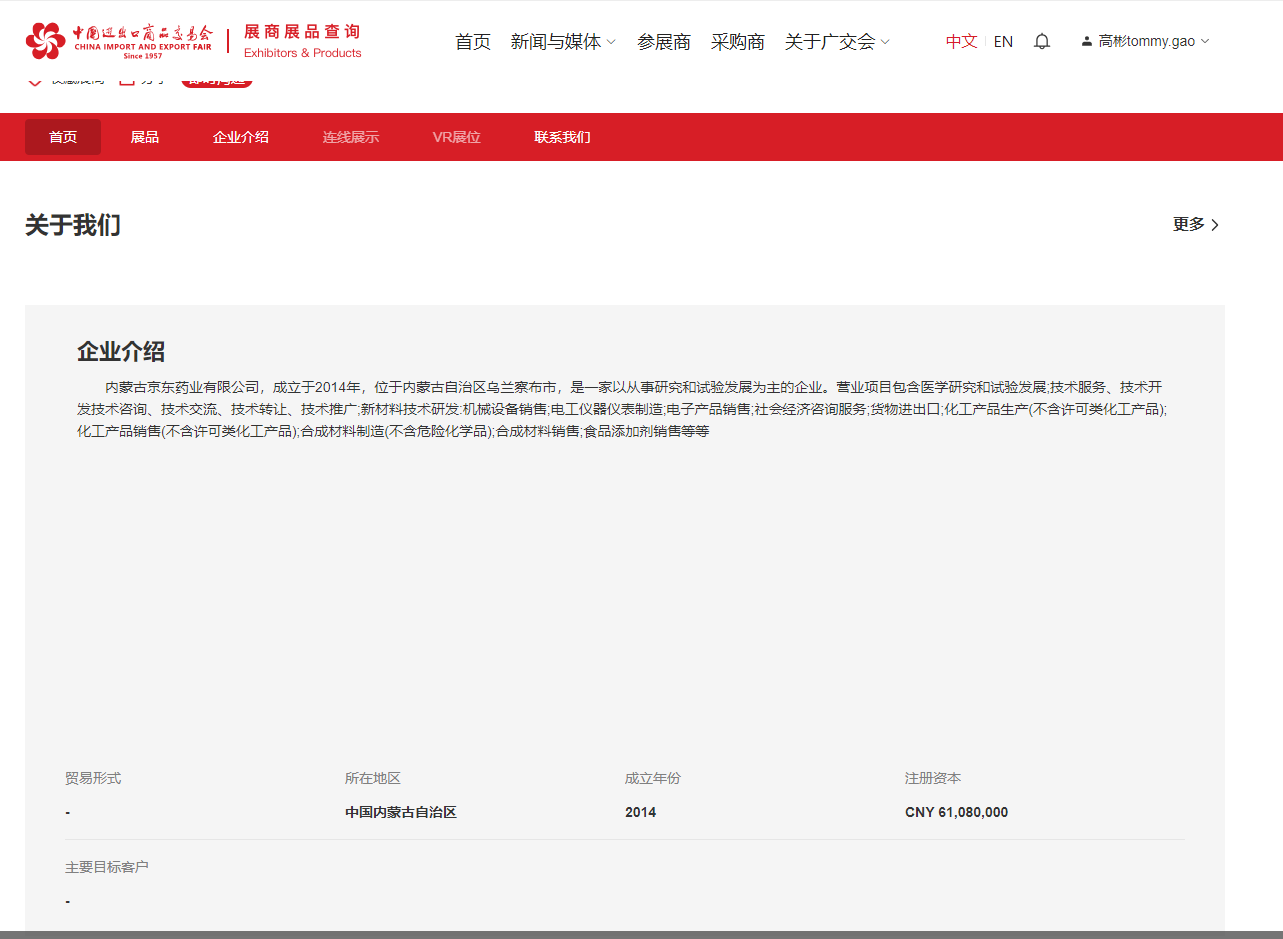This screenshot has width=1283, height=939.
Task: Switch language to 中文
Action: pos(961,42)
